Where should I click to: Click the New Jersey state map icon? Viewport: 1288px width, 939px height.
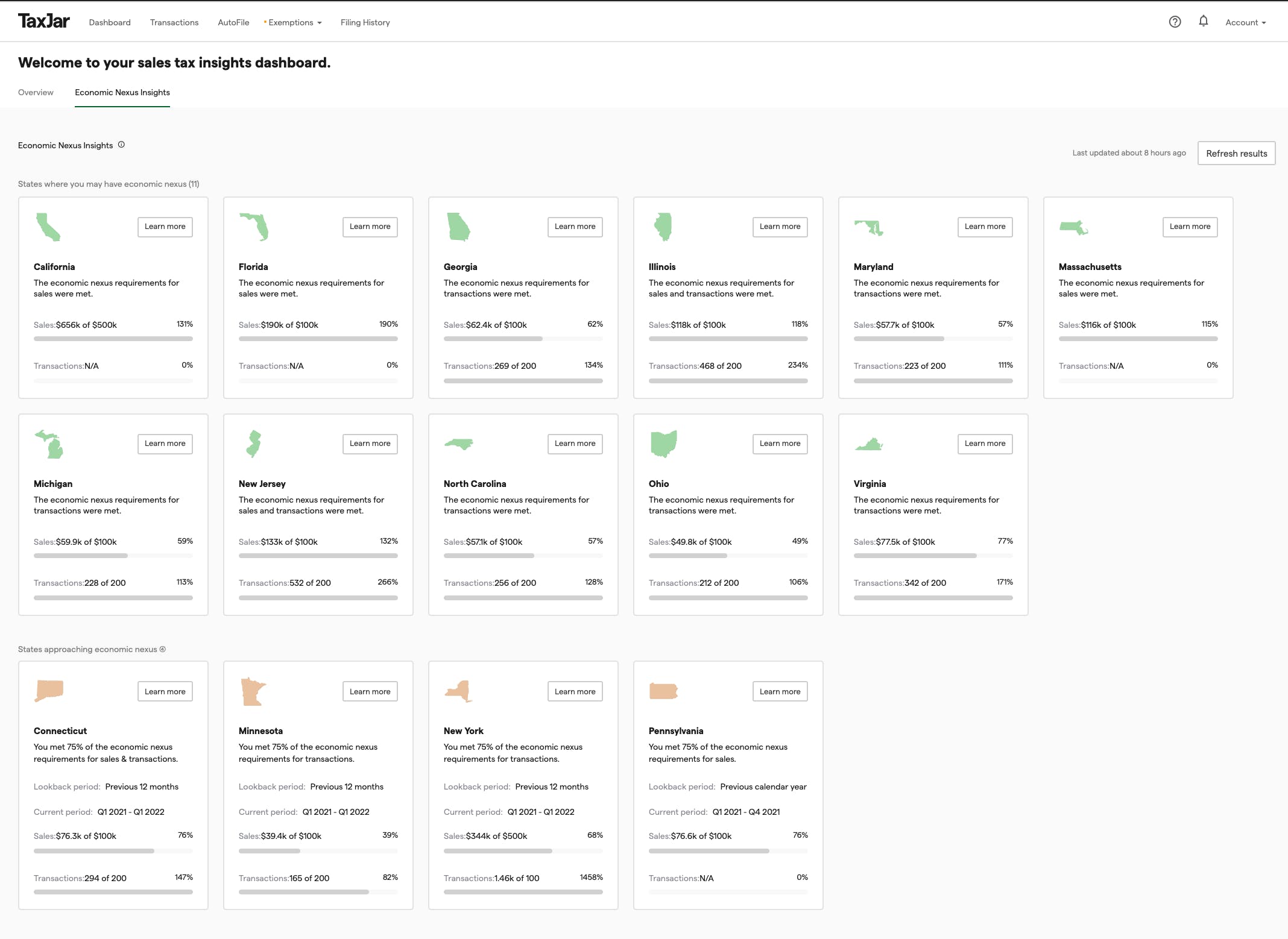pos(254,444)
